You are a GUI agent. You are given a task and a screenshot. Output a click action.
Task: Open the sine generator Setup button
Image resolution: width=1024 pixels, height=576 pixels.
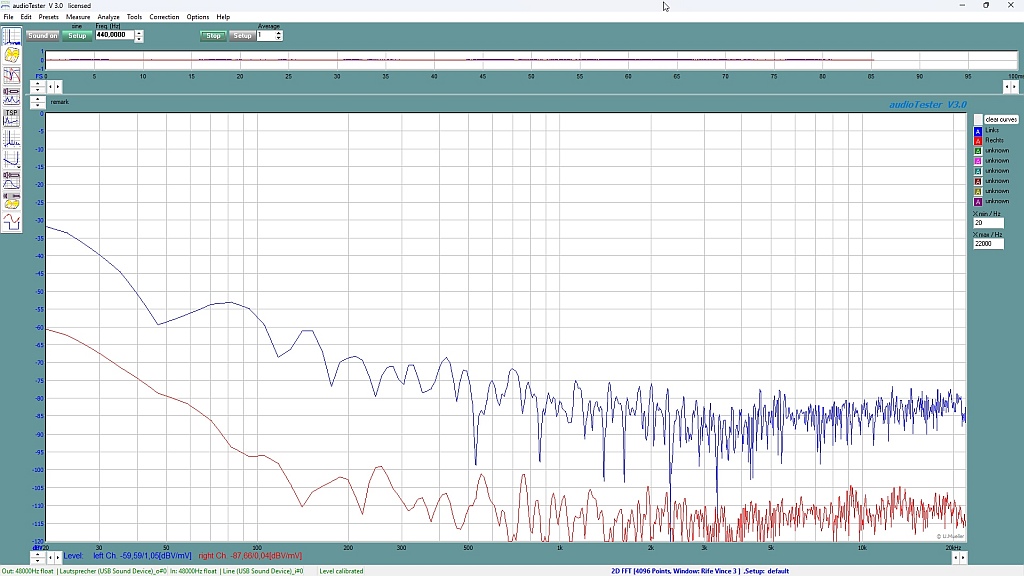click(x=77, y=36)
